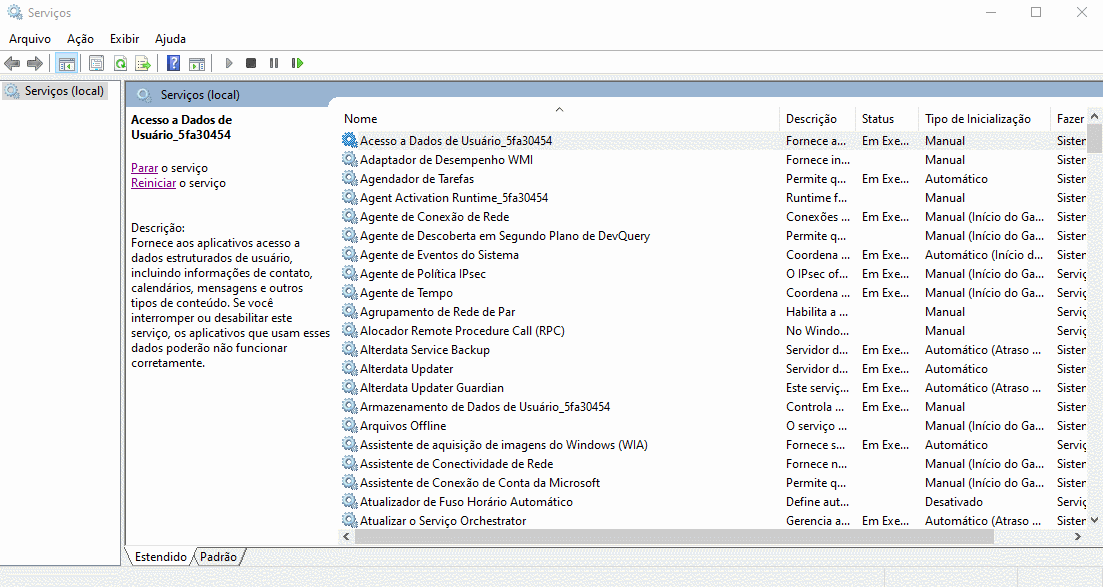
Task: Click the Export list toolbar icon
Action: pos(143,63)
